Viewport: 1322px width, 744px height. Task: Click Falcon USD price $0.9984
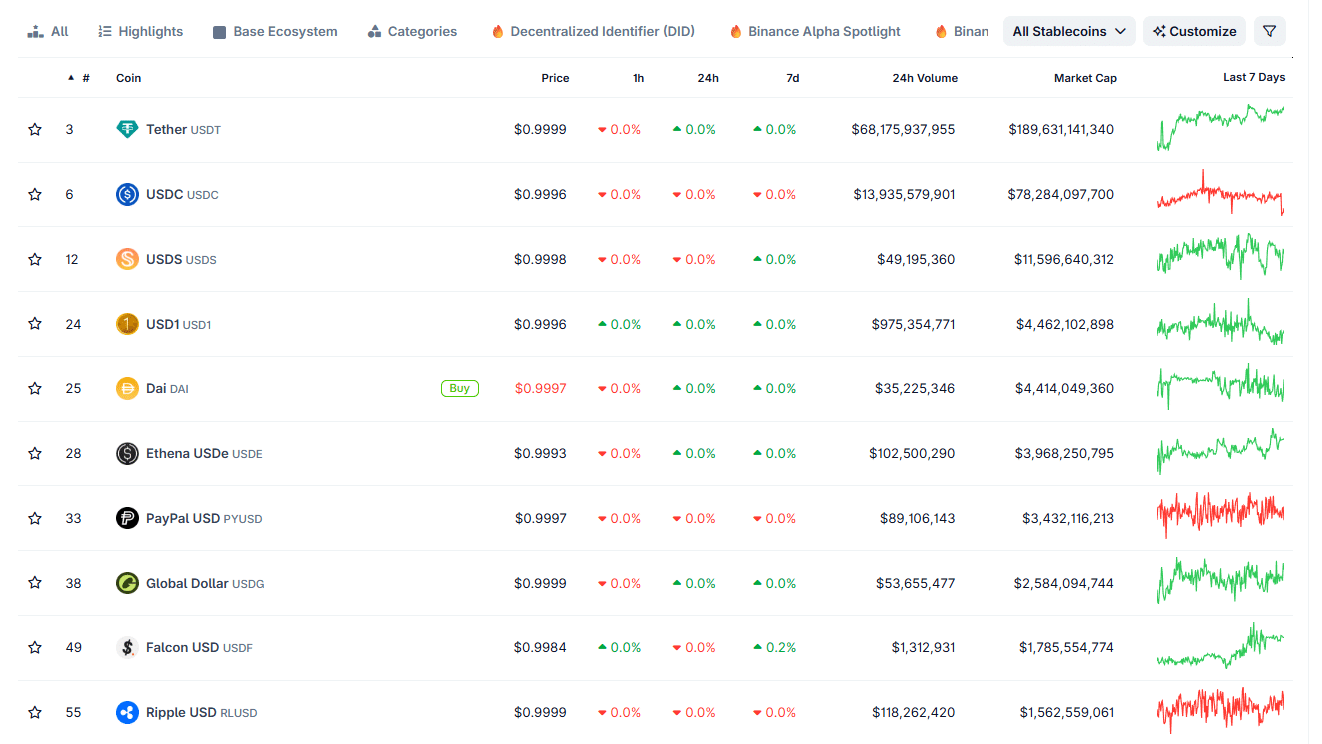click(540, 648)
